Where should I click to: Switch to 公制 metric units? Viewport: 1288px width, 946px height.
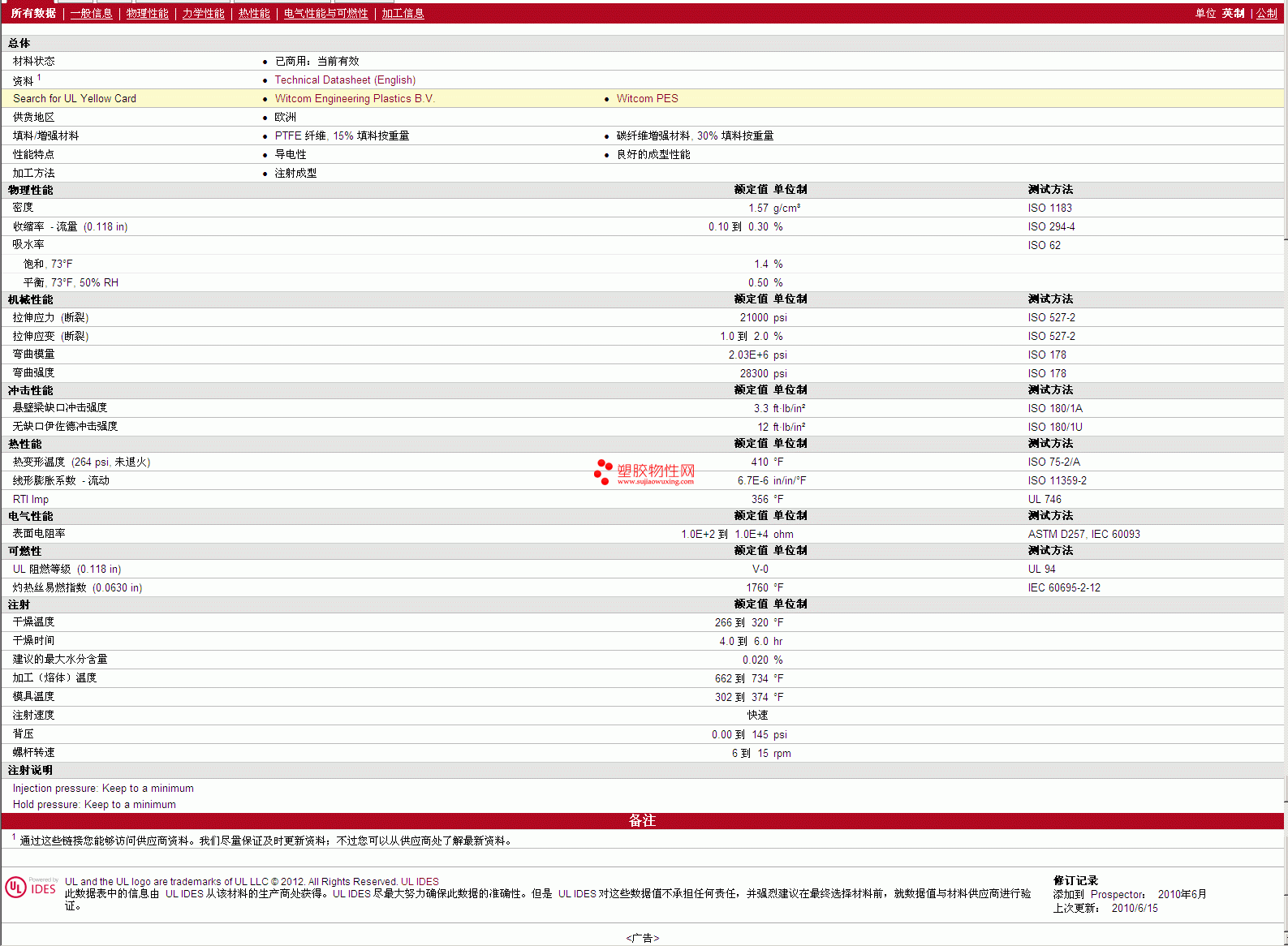click(x=1266, y=13)
